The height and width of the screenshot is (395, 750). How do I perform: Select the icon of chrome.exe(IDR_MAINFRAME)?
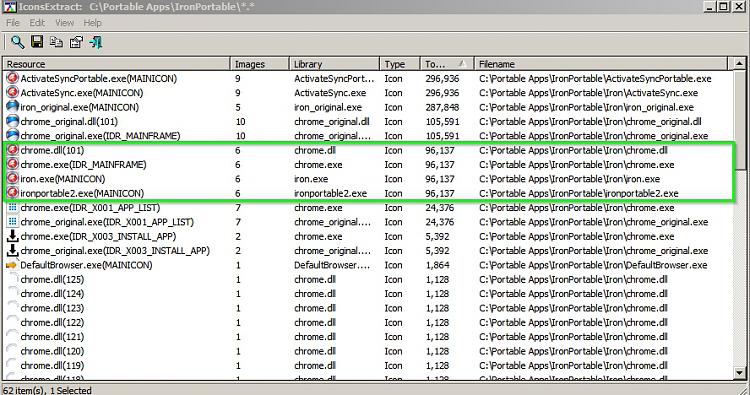(12, 164)
